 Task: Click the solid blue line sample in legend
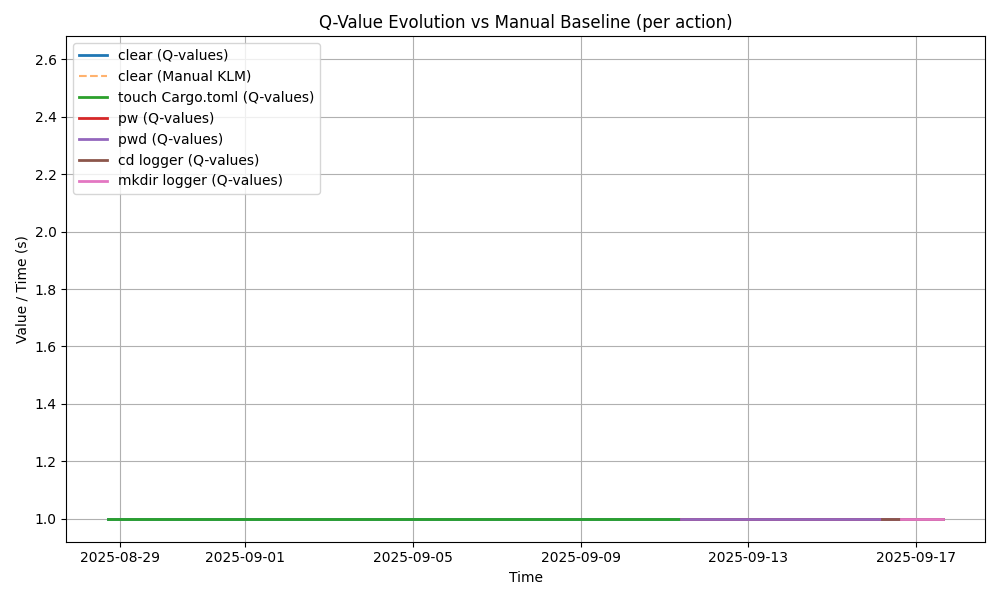coord(93,55)
